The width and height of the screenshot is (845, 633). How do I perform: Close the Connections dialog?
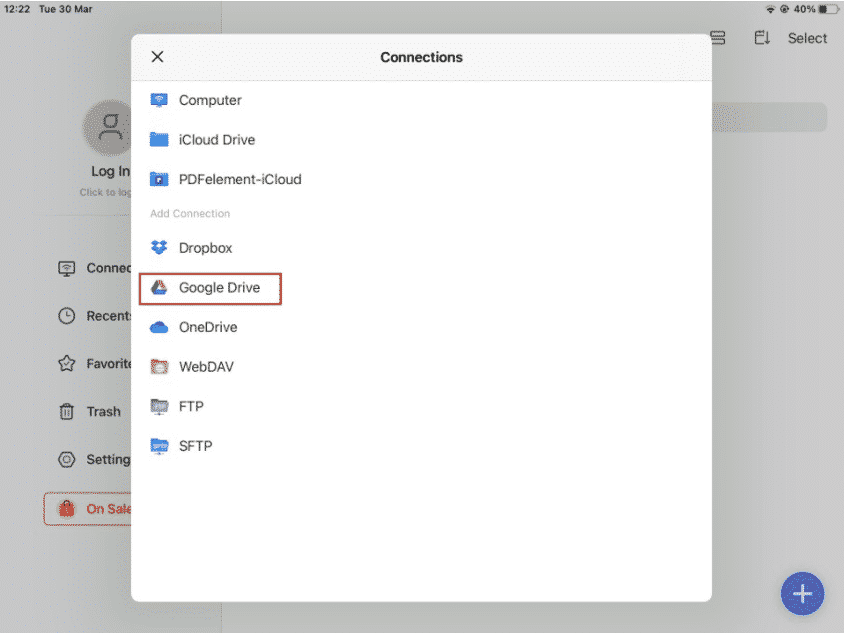click(x=157, y=57)
